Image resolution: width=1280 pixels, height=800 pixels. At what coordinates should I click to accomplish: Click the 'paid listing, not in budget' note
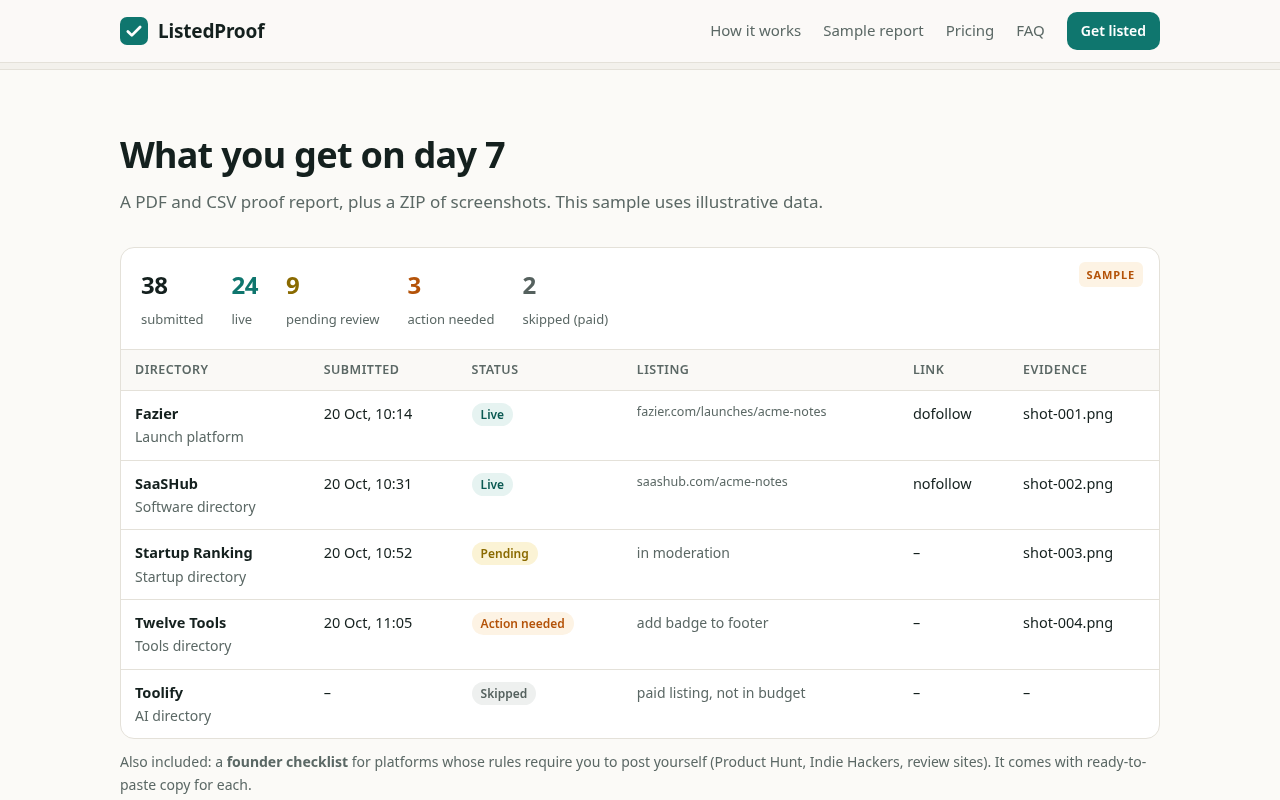721,693
